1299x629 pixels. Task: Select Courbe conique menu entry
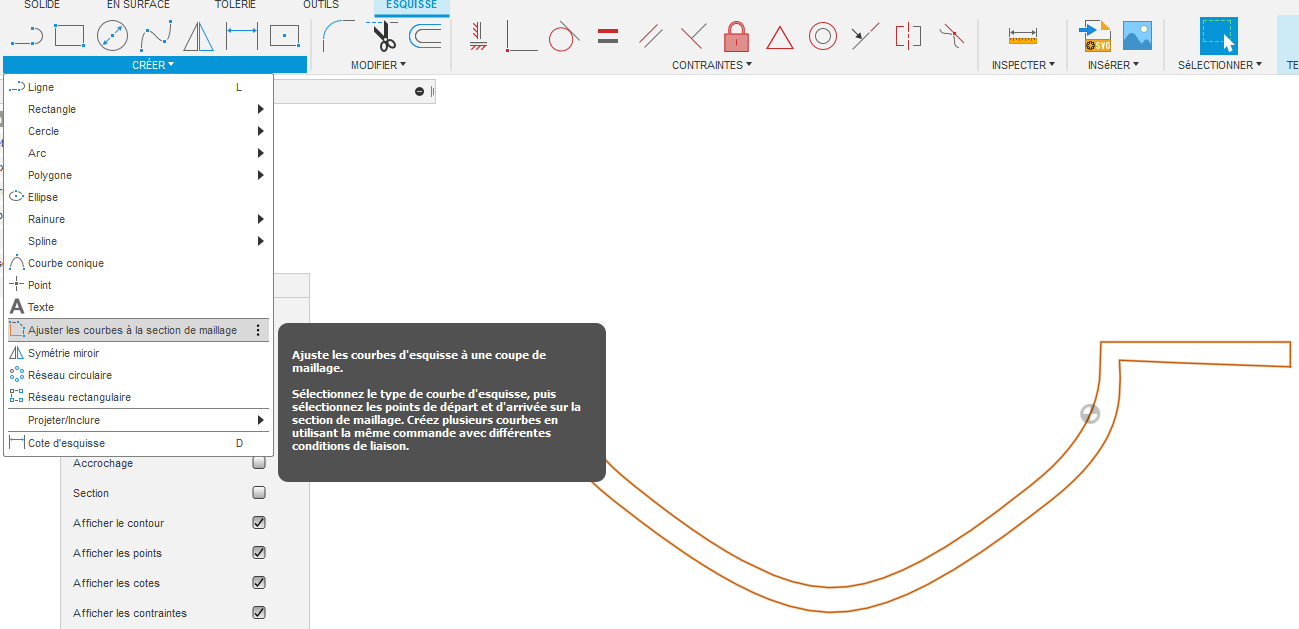[x=66, y=263]
